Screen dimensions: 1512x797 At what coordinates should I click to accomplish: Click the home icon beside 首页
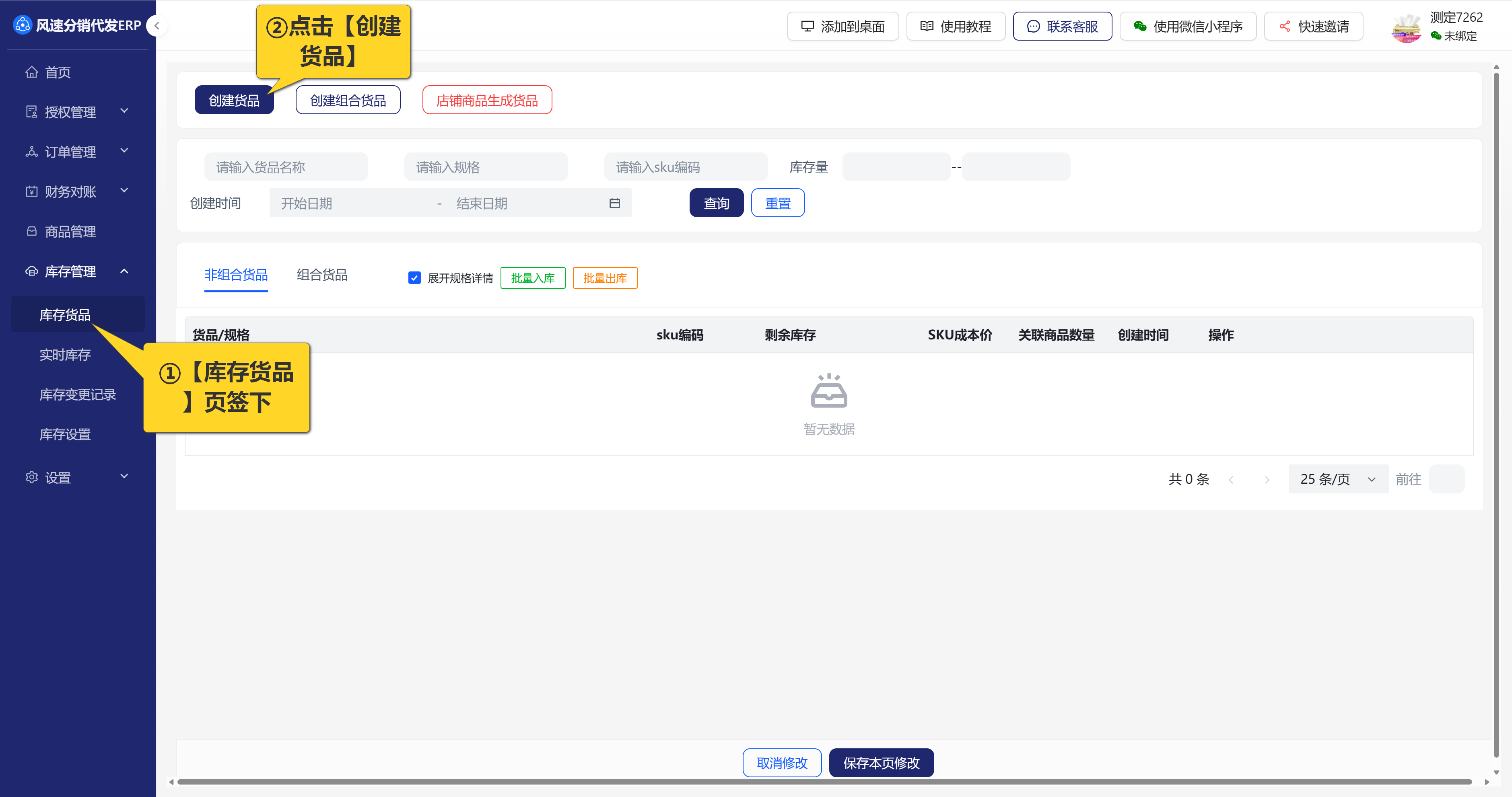pos(32,72)
